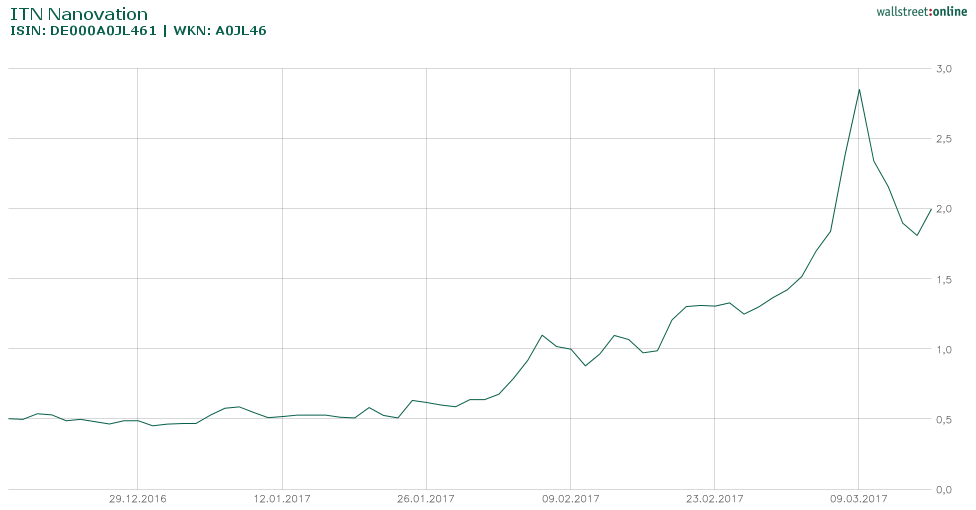Select the 09.03.2017 date label
Screen dimensions: 976x510
point(859,498)
